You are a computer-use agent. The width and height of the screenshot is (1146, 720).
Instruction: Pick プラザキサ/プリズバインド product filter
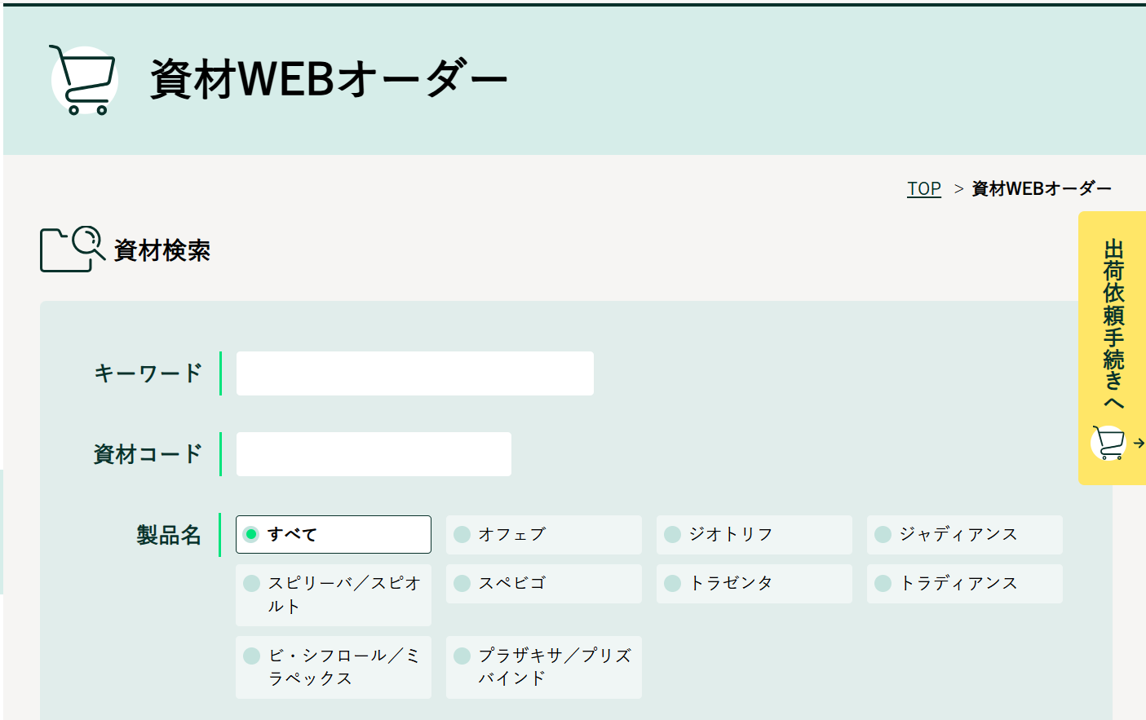[x=462, y=656]
